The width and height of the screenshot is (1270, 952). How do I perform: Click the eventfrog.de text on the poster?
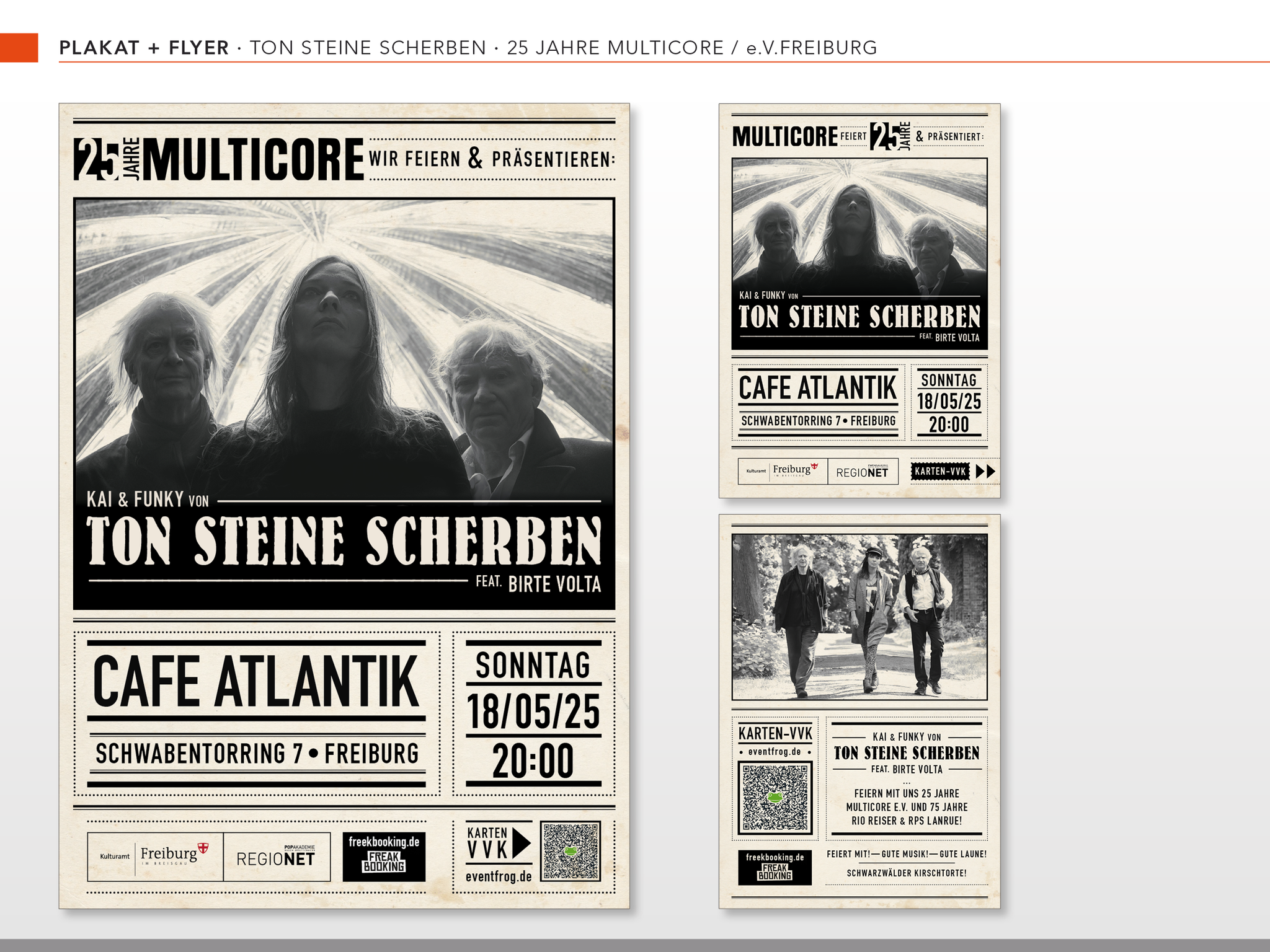(499, 876)
